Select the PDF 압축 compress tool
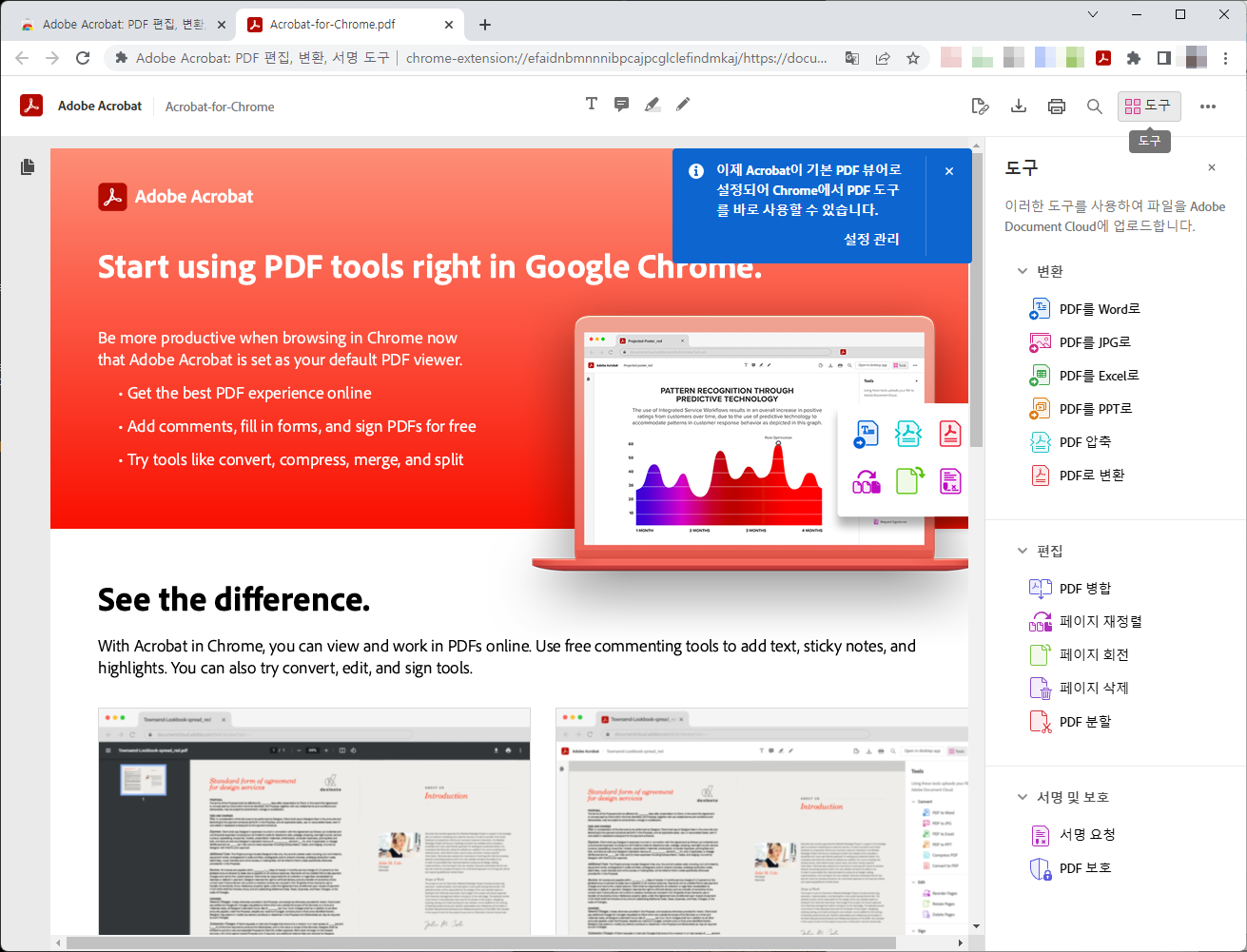This screenshot has width=1247, height=952. pyautogui.click(x=1071, y=442)
